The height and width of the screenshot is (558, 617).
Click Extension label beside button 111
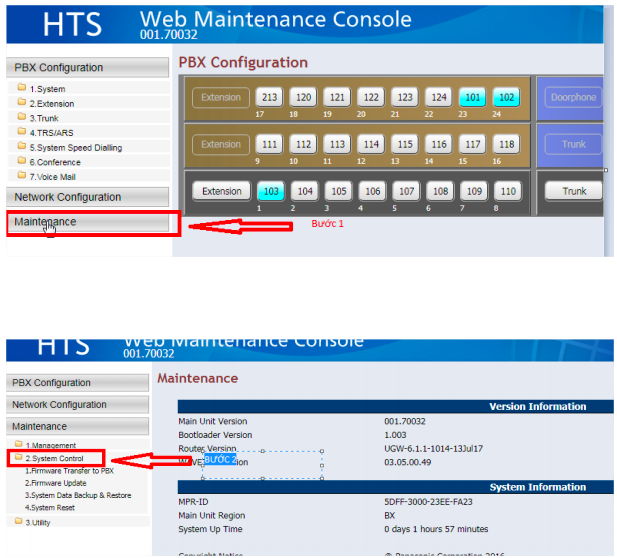coord(221,144)
